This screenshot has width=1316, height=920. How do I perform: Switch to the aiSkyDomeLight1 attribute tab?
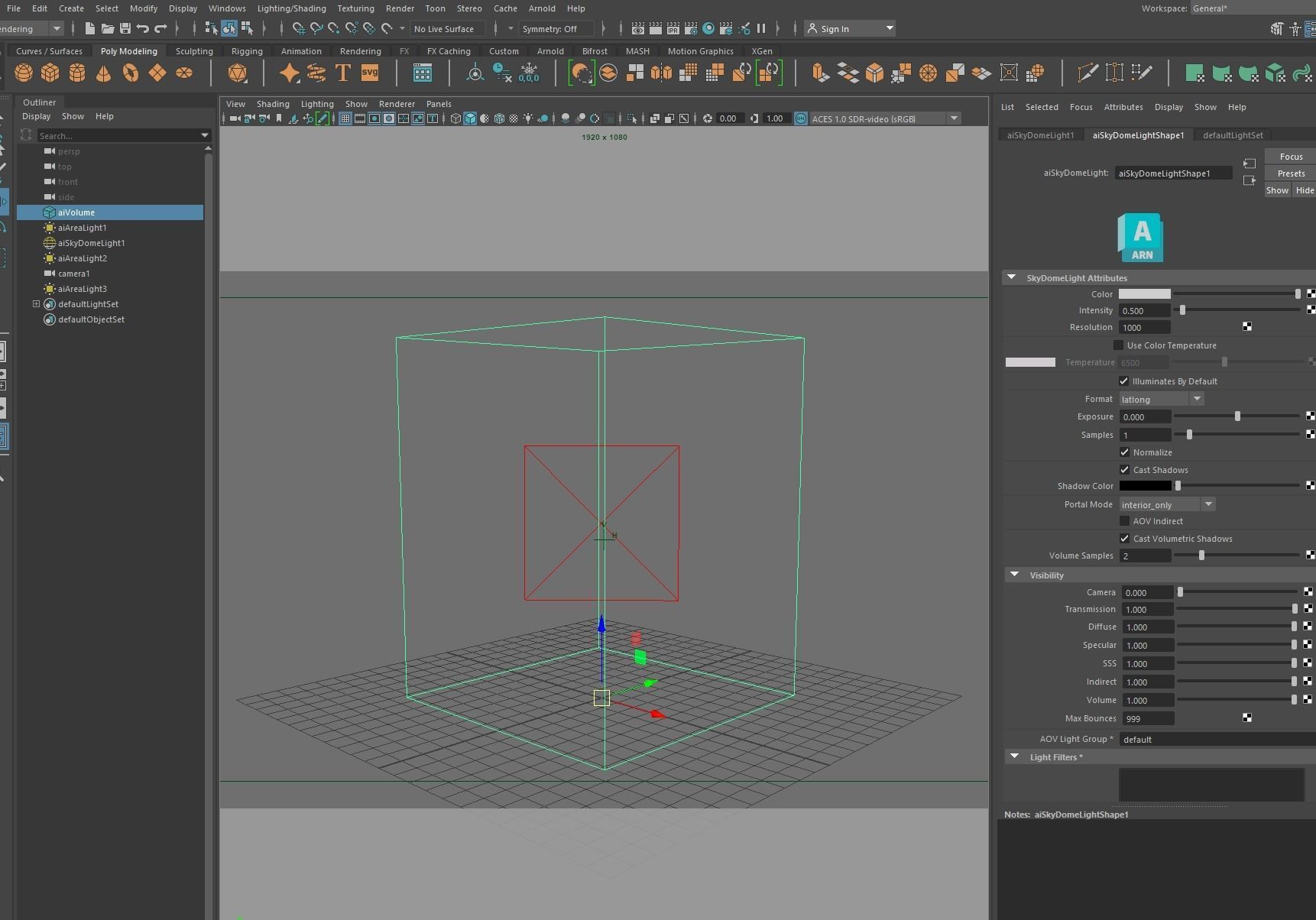1041,135
